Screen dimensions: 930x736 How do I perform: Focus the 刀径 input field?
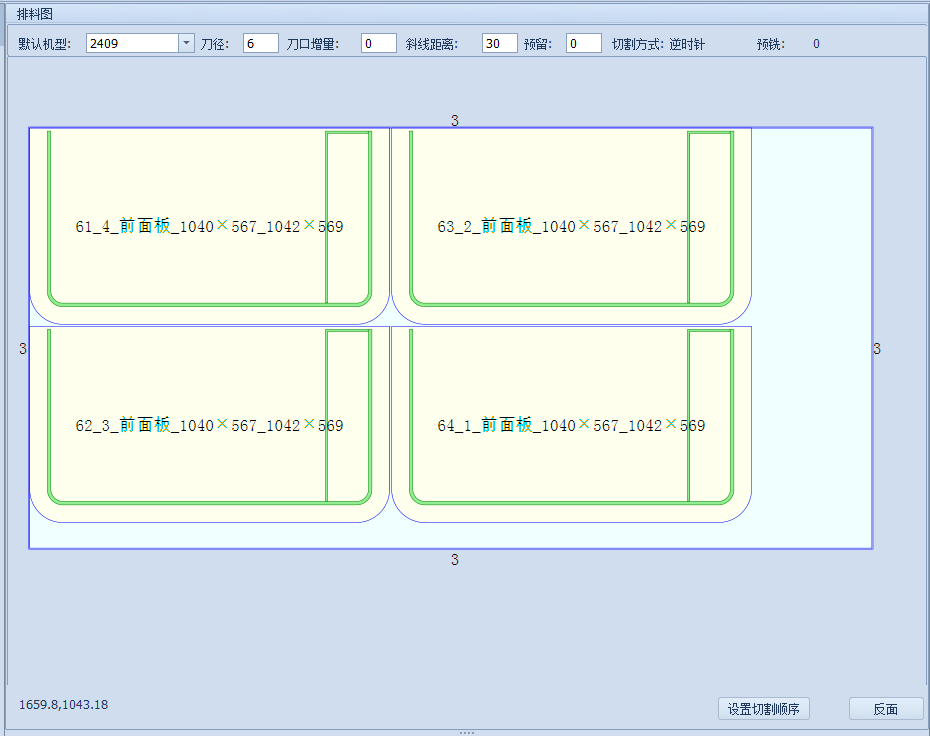coord(260,43)
